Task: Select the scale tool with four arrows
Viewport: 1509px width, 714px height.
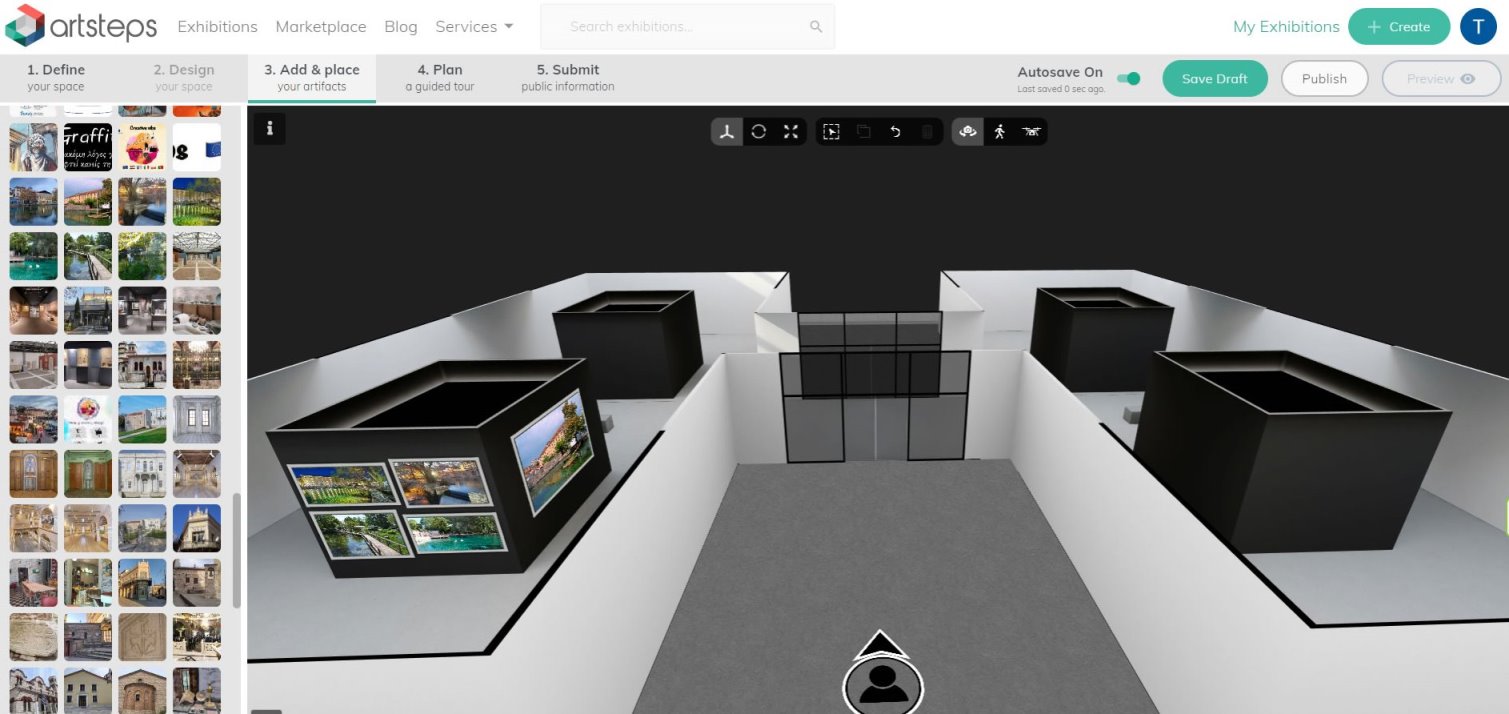Action: (x=791, y=132)
